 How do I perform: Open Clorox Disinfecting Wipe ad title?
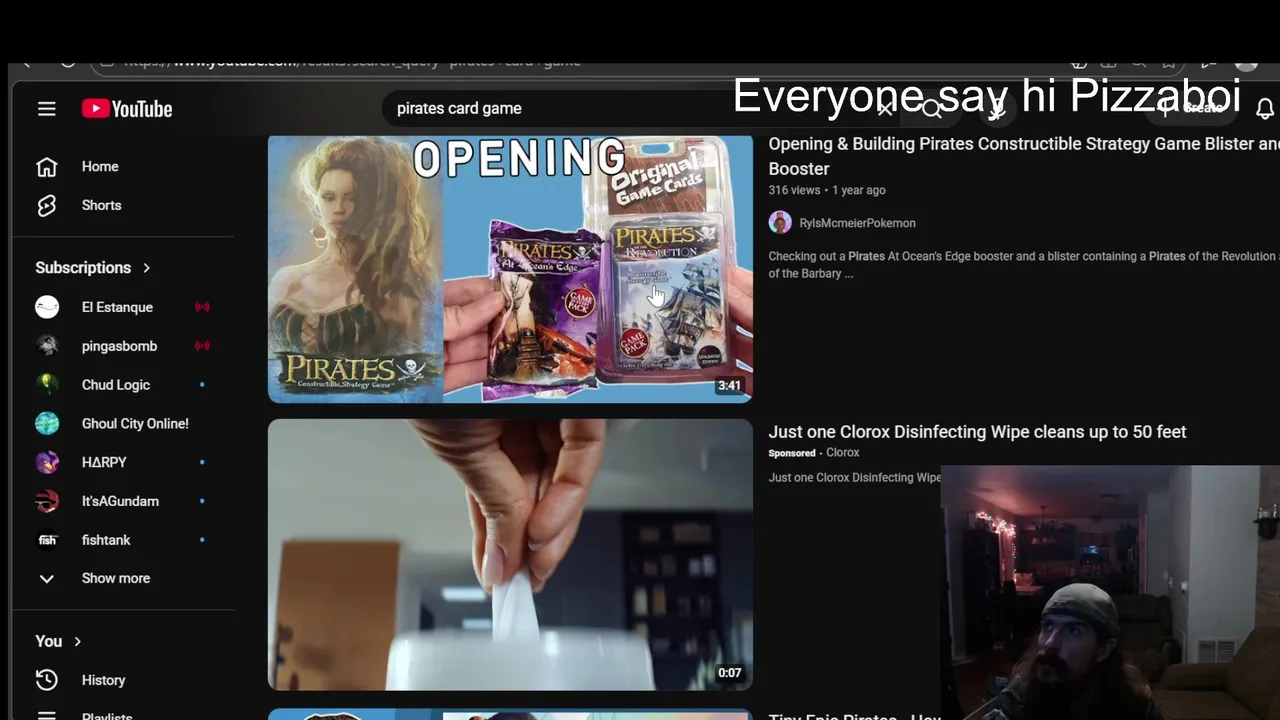pos(977,432)
